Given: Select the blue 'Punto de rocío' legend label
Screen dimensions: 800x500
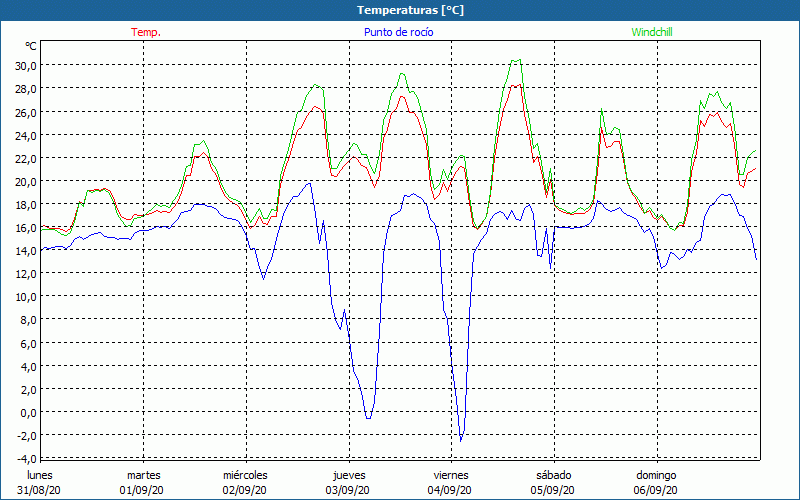Looking at the screenshot, I should coord(398,32).
